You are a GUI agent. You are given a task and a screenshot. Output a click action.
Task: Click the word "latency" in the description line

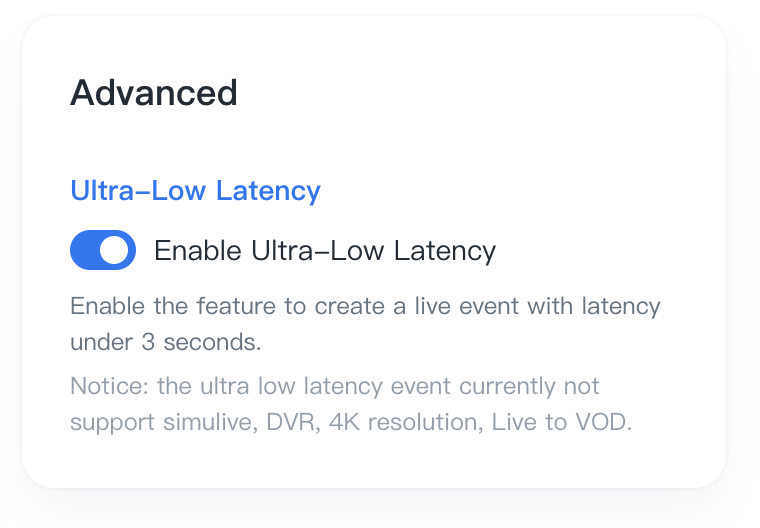pyautogui.click(x=618, y=306)
